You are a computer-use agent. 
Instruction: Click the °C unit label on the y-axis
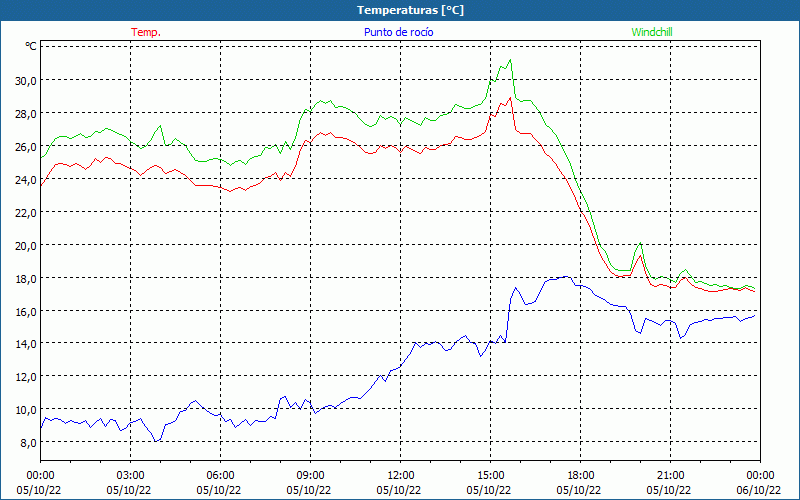coord(31,46)
